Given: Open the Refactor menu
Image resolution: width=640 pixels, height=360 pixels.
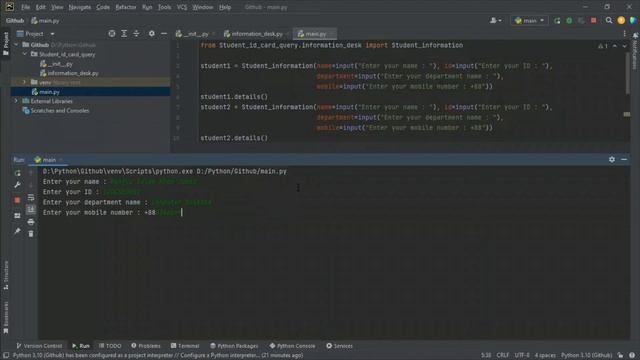Looking at the screenshot, I should (x=126, y=7).
